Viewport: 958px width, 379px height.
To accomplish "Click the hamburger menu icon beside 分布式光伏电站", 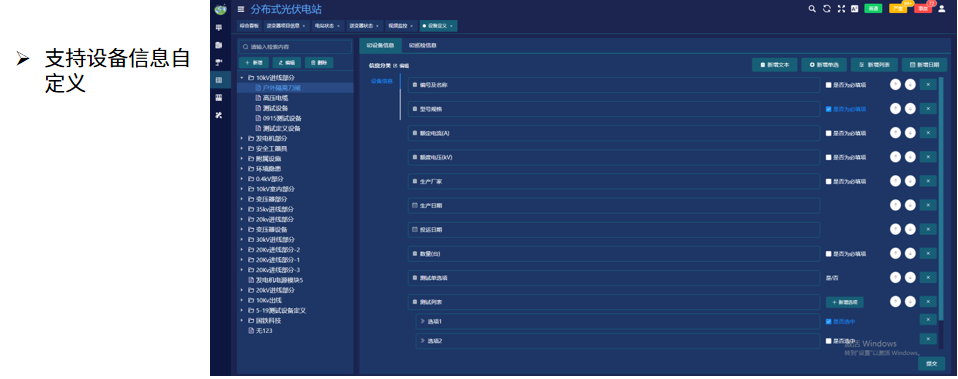I will [241, 9].
